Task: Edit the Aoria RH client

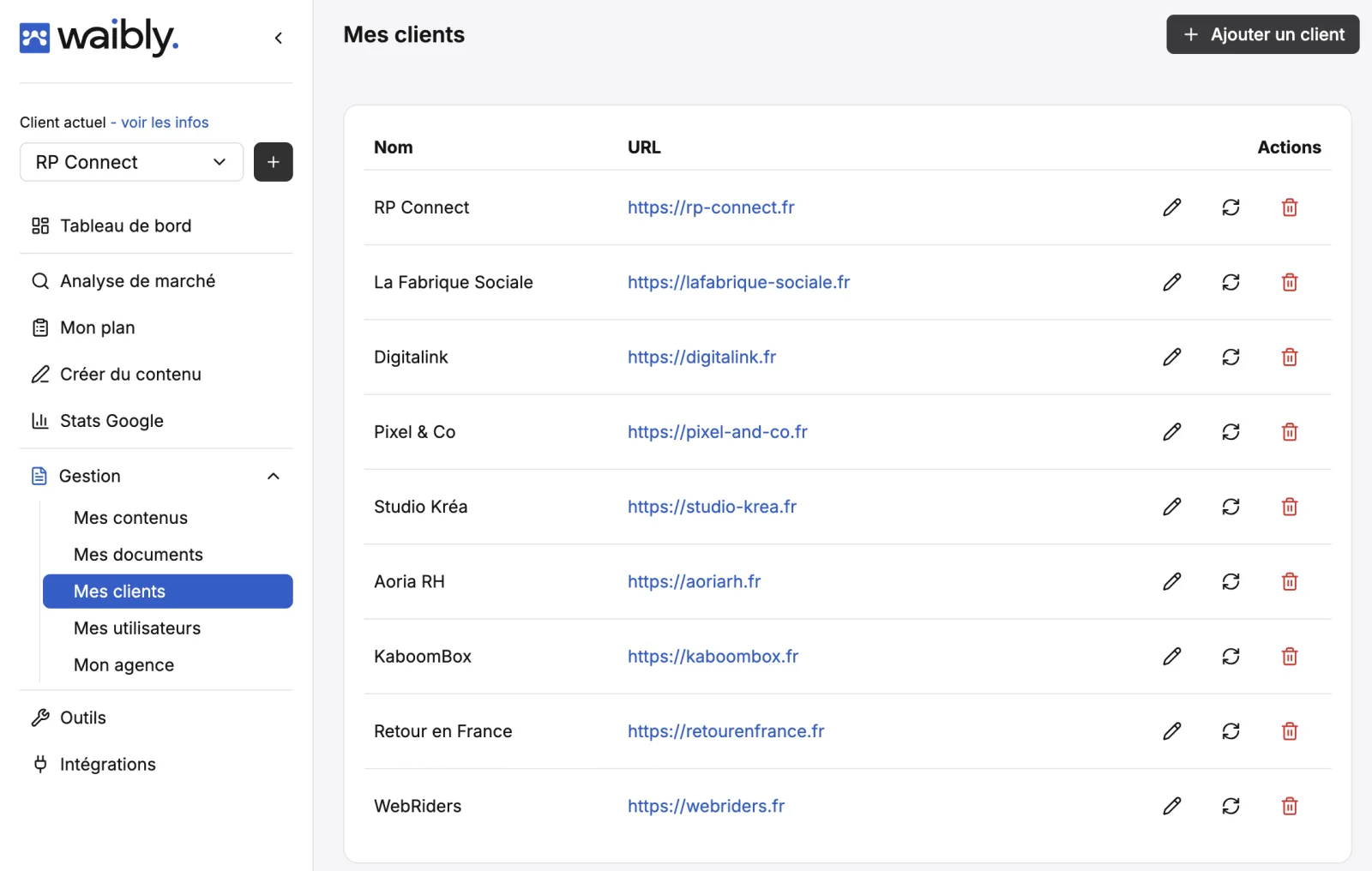Action: (x=1172, y=581)
